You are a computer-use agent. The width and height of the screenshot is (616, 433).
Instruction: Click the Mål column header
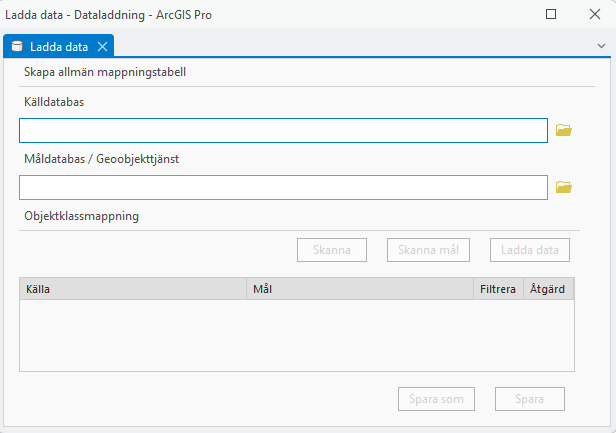(359, 289)
